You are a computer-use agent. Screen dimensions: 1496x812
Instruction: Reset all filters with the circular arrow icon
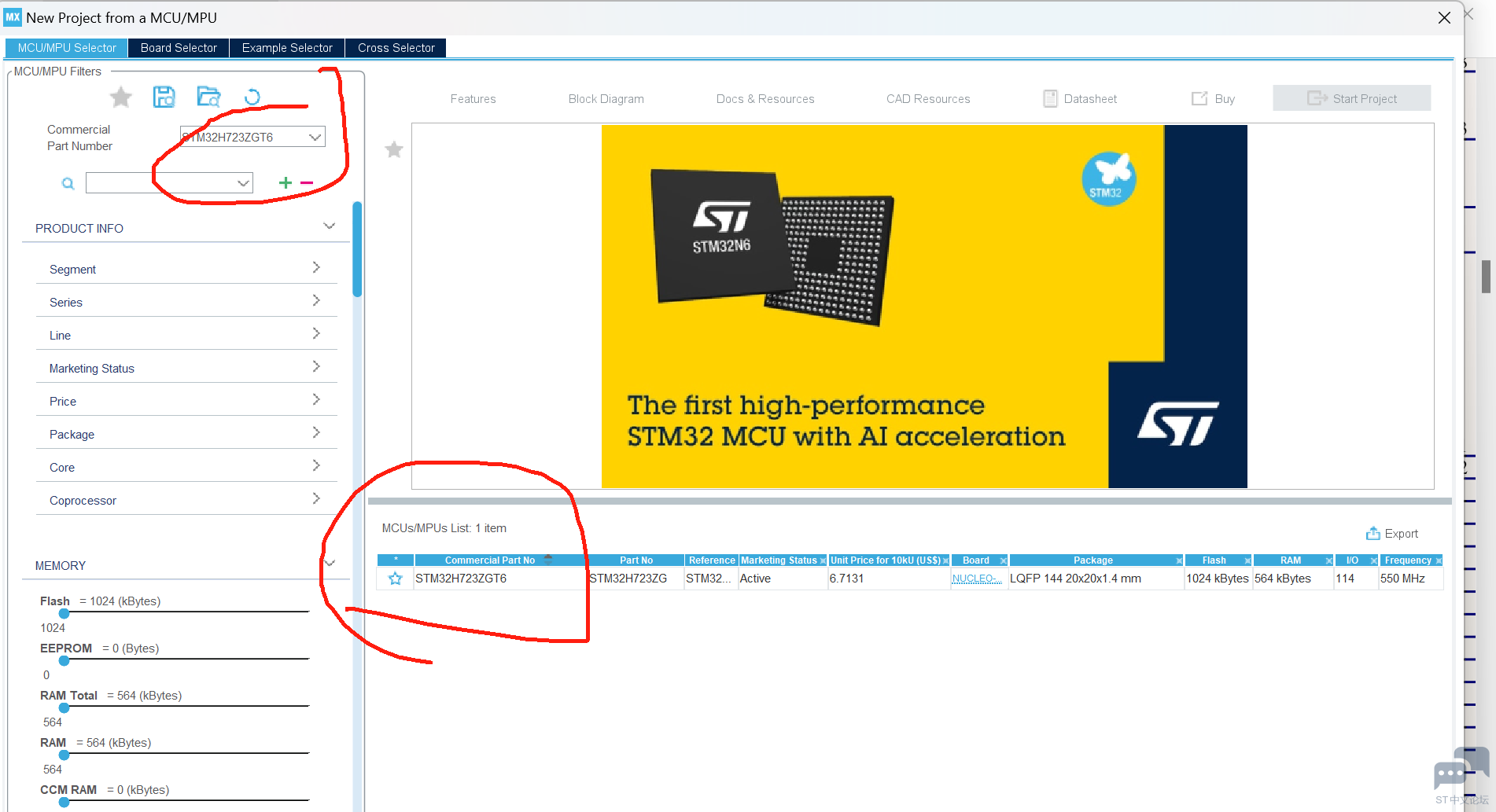coord(252,97)
